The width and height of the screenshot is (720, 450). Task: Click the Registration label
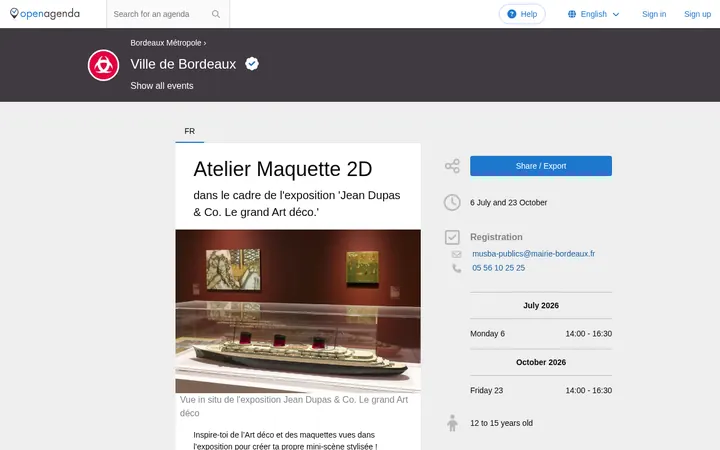(496, 237)
